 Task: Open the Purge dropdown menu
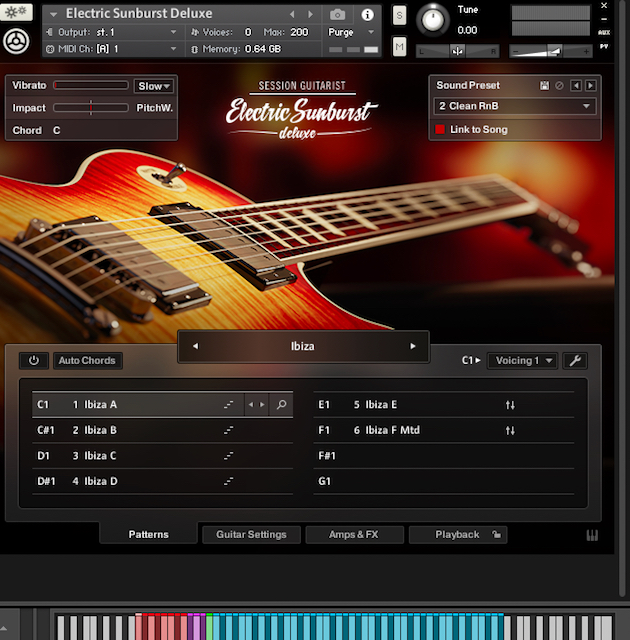pyautogui.click(x=351, y=32)
